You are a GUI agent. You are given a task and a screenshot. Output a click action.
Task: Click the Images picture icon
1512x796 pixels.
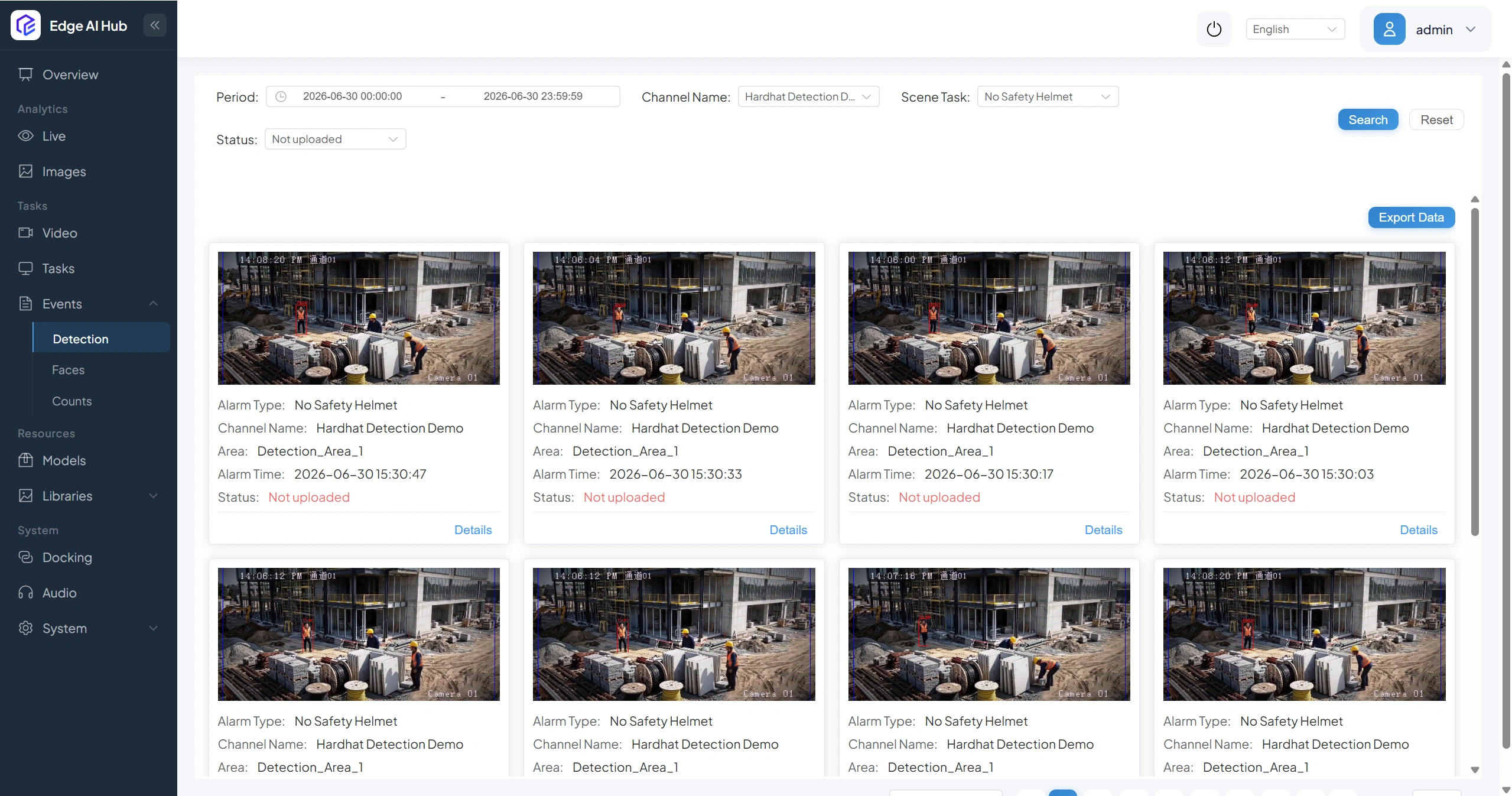click(25, 171)
